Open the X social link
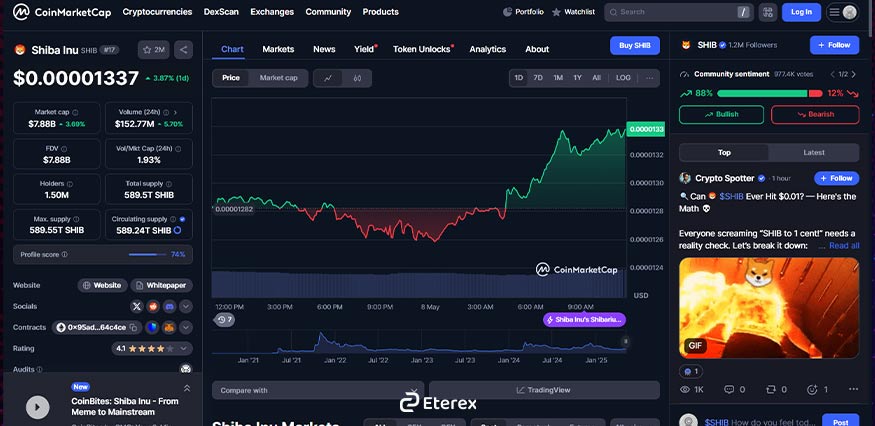Image resolution: width=875 pixels, height=426 pixels. pos(137,306)
